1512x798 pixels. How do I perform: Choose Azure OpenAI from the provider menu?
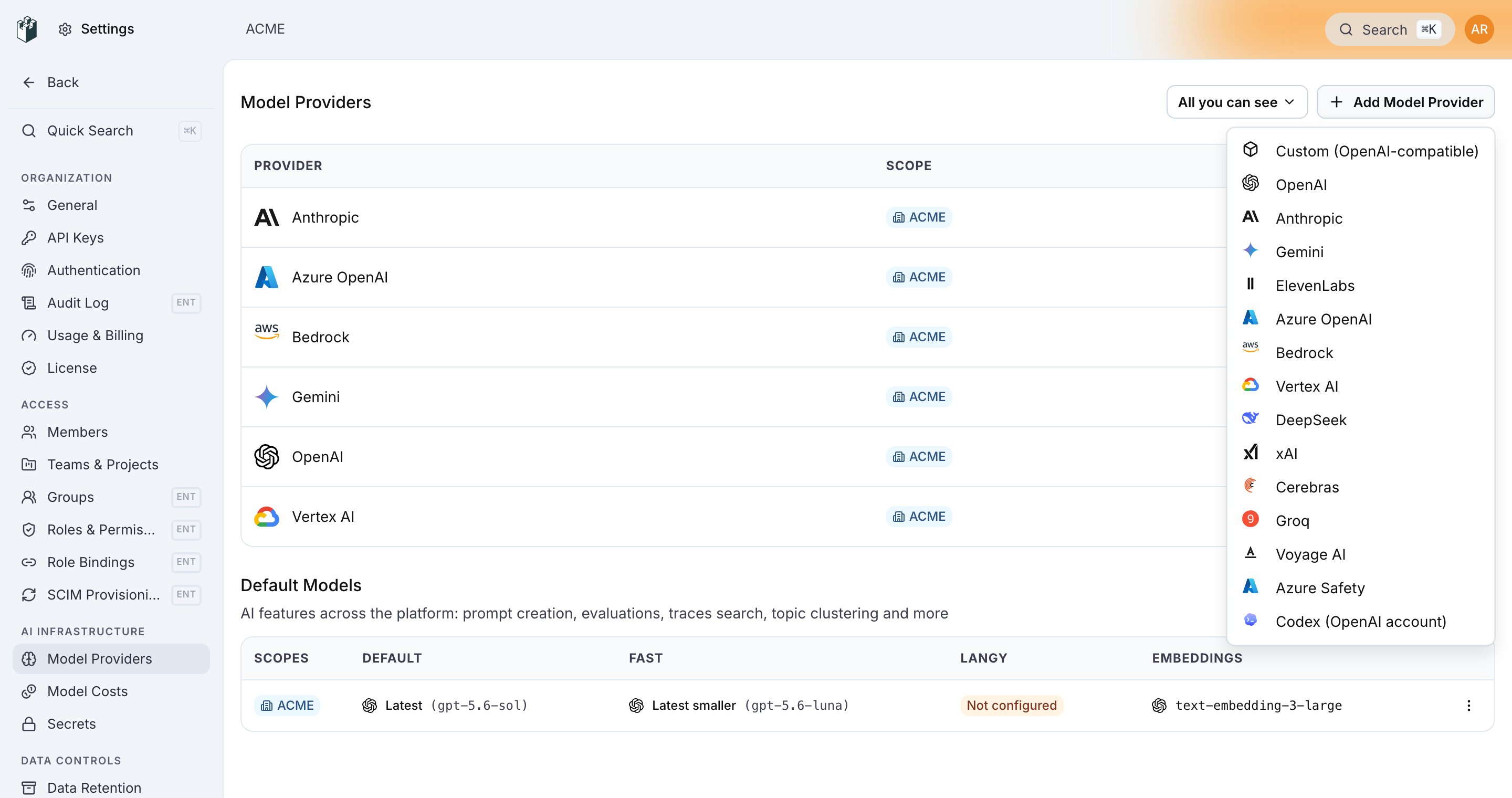tap(1360, 319)
